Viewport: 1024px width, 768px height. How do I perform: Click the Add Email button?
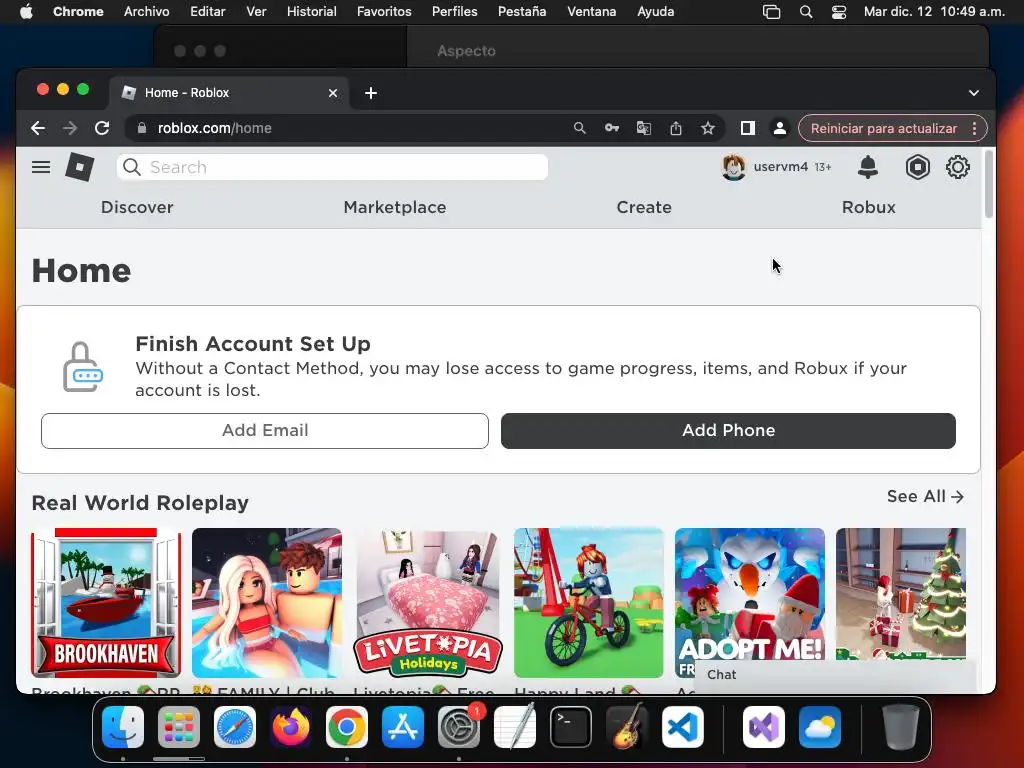tap(264, 430)
